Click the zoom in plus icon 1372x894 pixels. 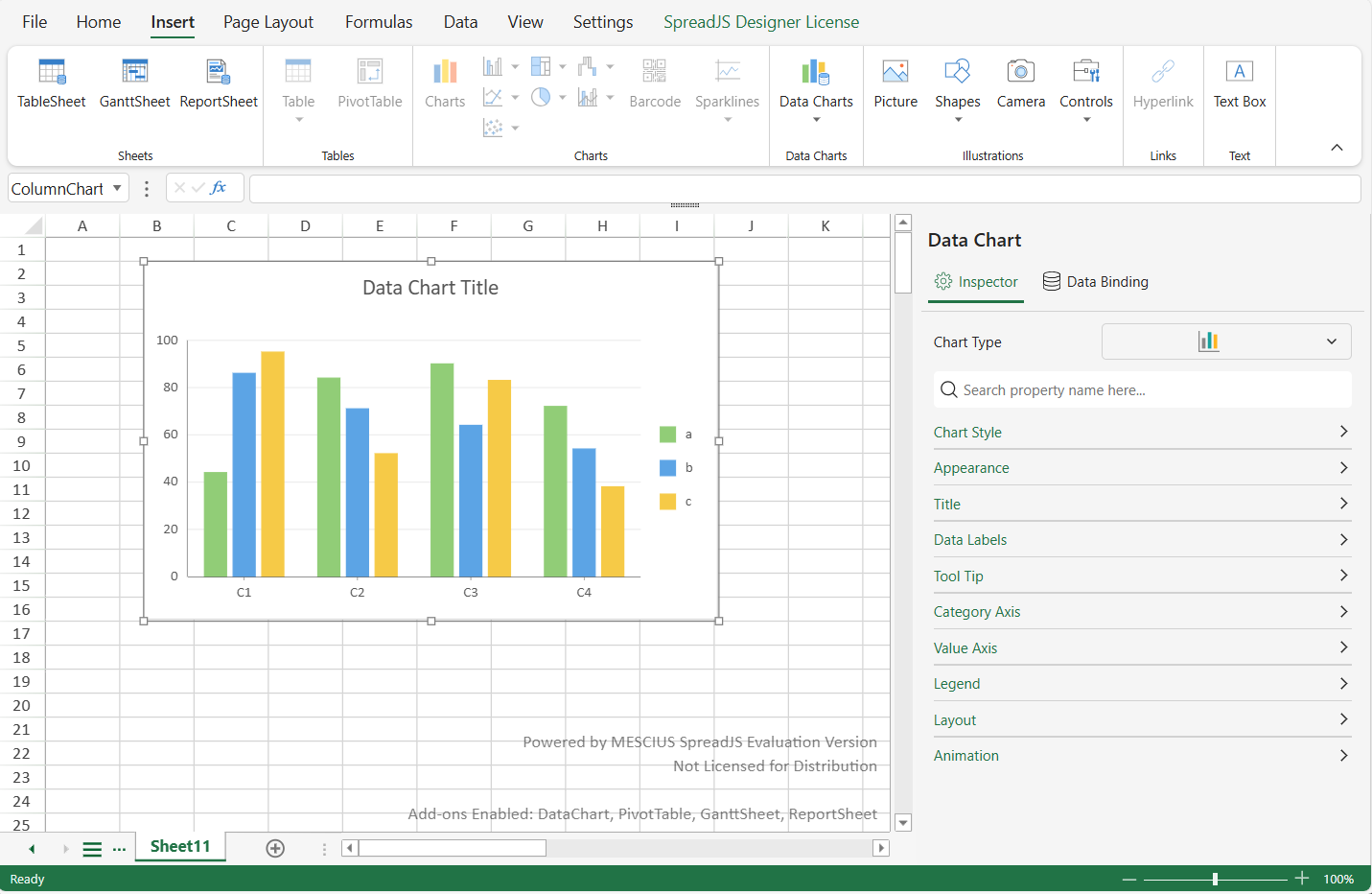click(x=1302, y=879)
